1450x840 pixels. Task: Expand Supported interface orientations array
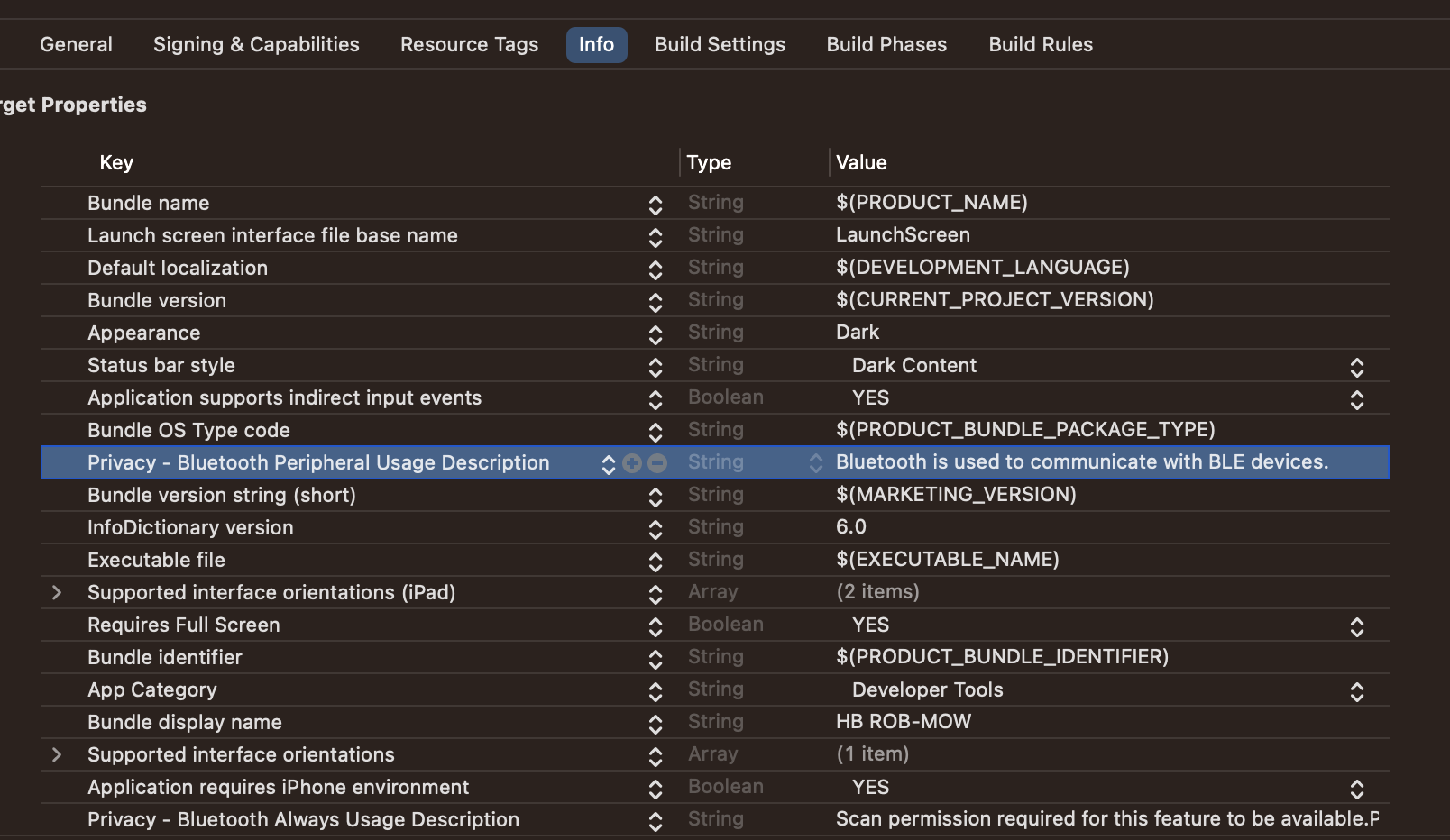[57, 754]
